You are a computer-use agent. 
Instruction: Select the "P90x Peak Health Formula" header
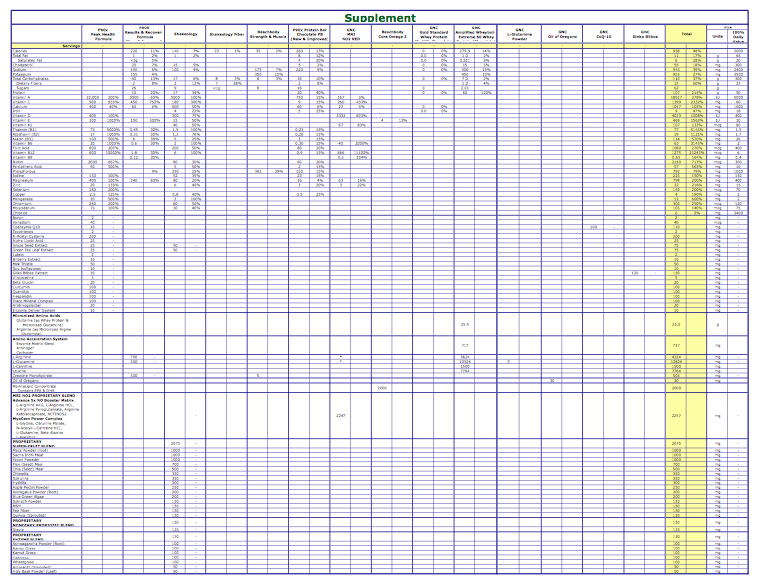pyautogui.click(x=102, y=34)
